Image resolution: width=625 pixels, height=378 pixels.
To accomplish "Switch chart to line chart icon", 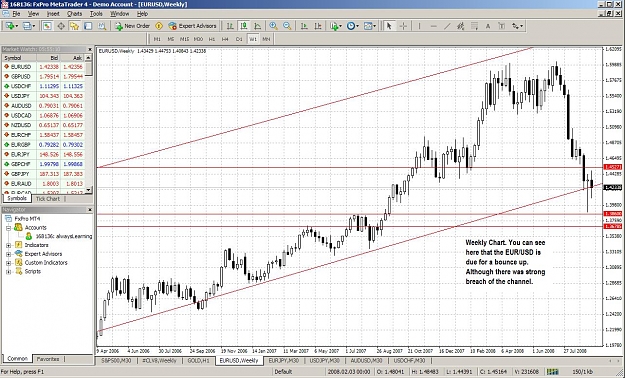I will (257, 26).
